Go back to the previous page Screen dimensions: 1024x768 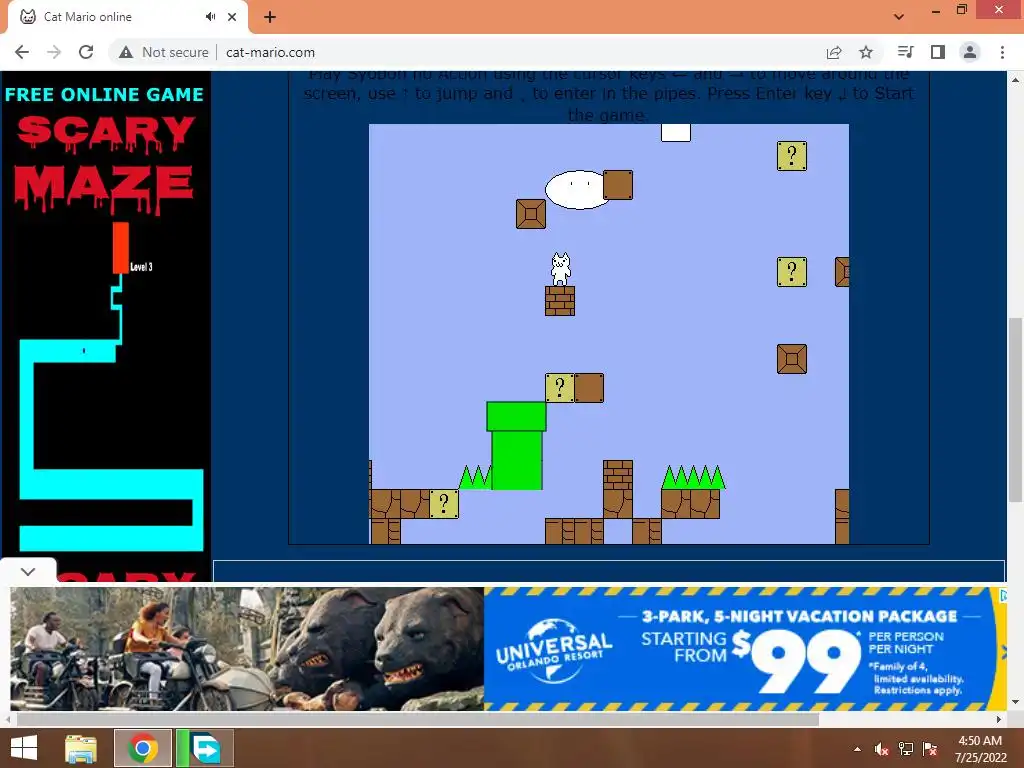(x=22, y=52)
